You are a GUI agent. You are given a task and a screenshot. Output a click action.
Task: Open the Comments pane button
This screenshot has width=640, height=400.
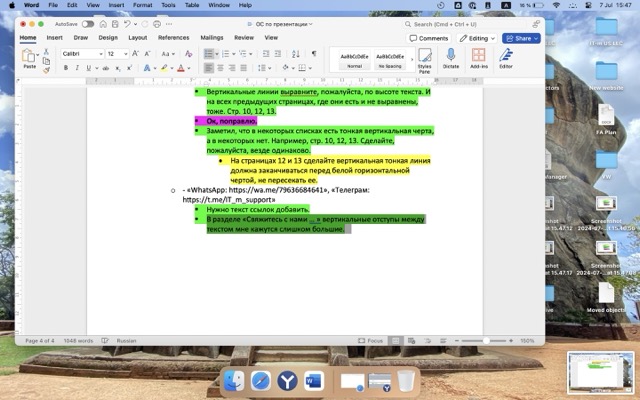click(x=429, y=38)
